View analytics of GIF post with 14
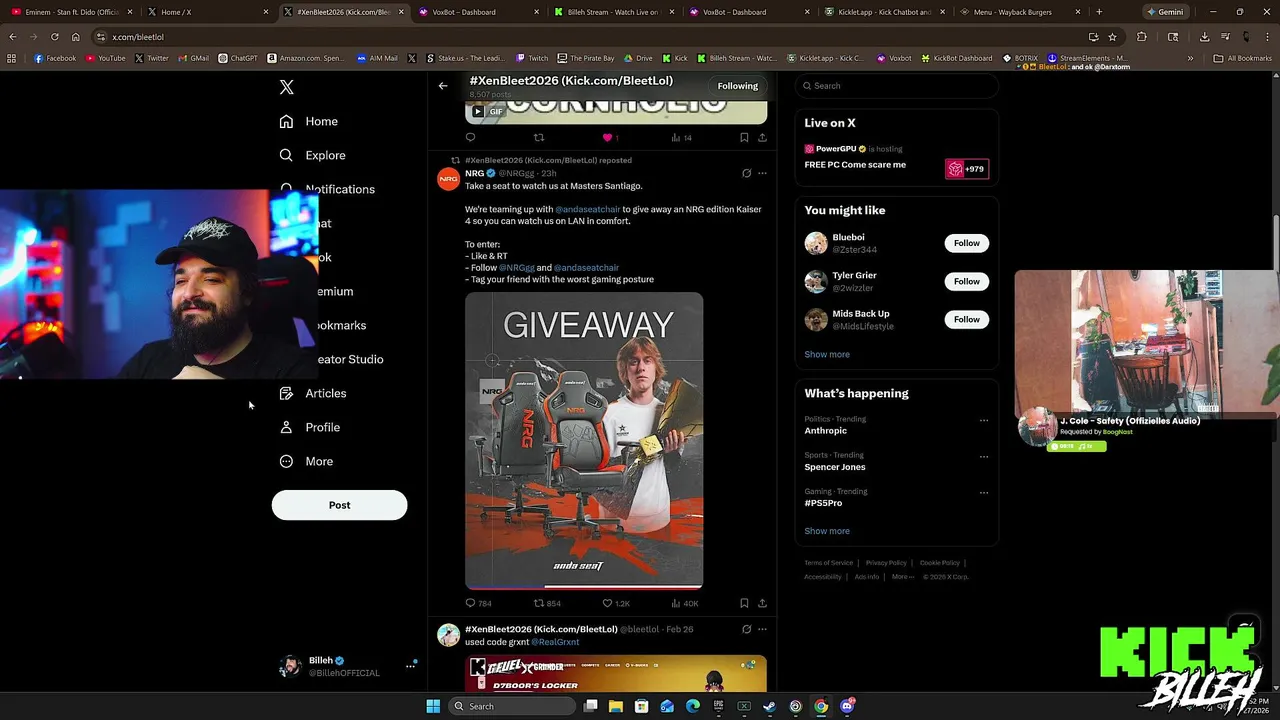Screen dimensions: 1280x720 [681, 138]
